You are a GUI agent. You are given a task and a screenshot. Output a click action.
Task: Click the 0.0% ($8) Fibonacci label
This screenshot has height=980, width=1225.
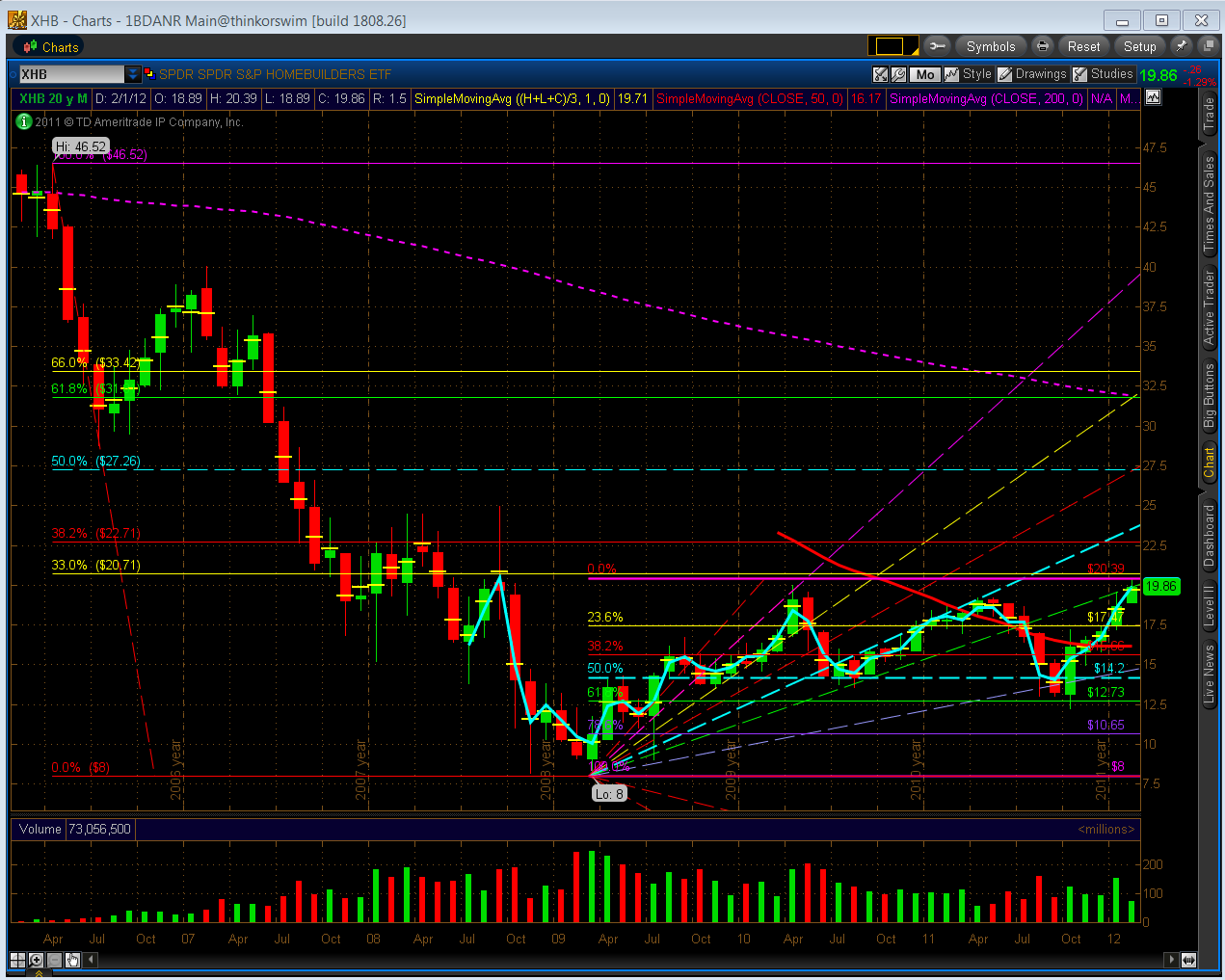click(80, 767)
